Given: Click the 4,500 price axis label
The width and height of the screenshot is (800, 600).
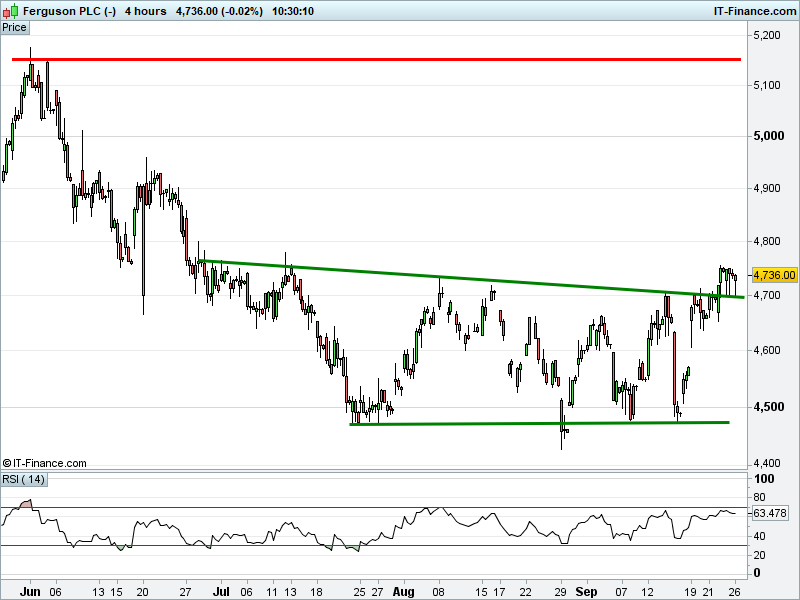Looking at the screenshot, I should pos(768,407).
